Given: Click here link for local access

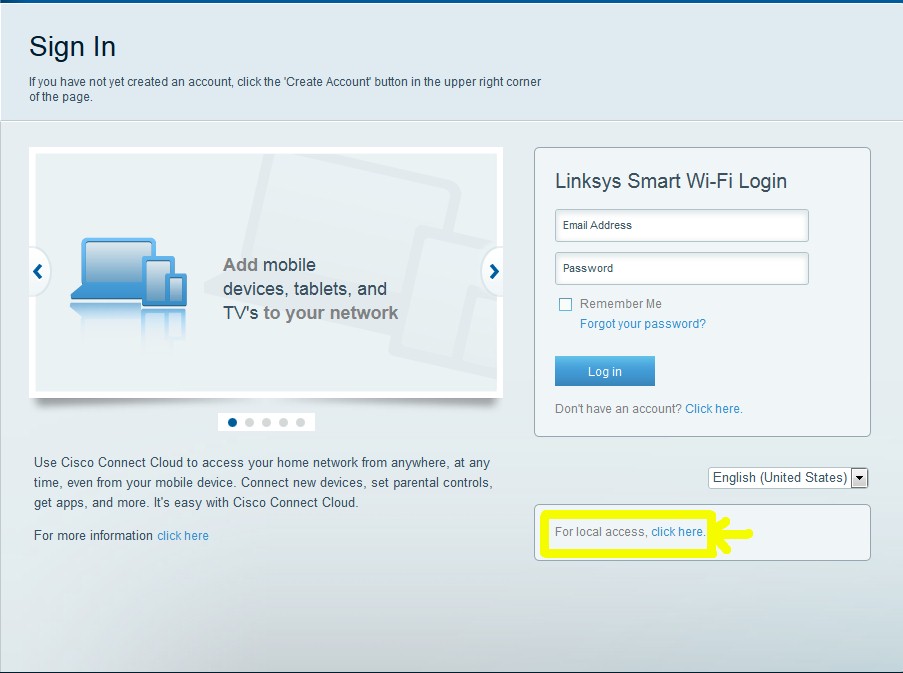Looking at the screenshot, I should click(677, 532).
